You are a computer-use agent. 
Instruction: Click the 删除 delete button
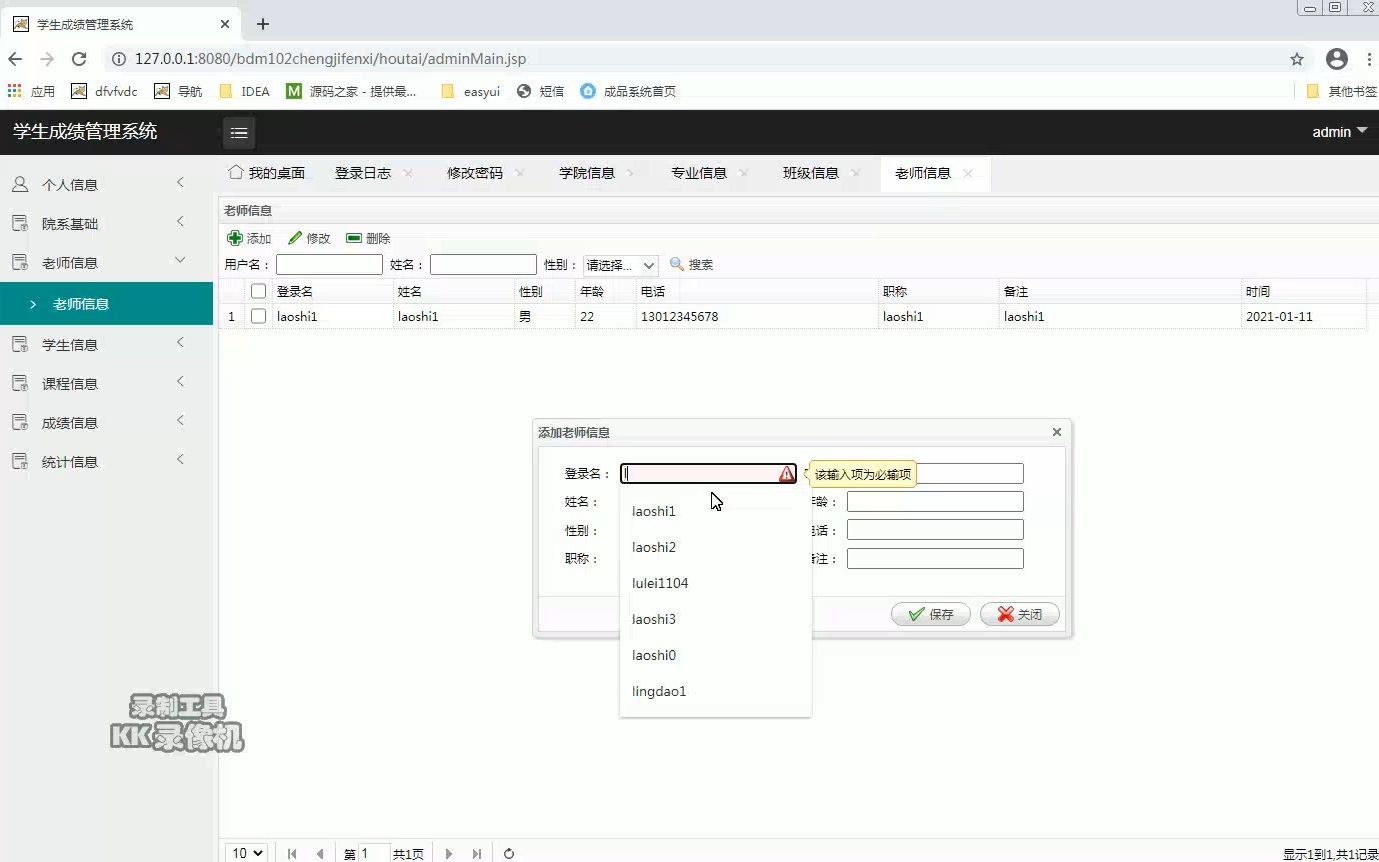(368, 238)
